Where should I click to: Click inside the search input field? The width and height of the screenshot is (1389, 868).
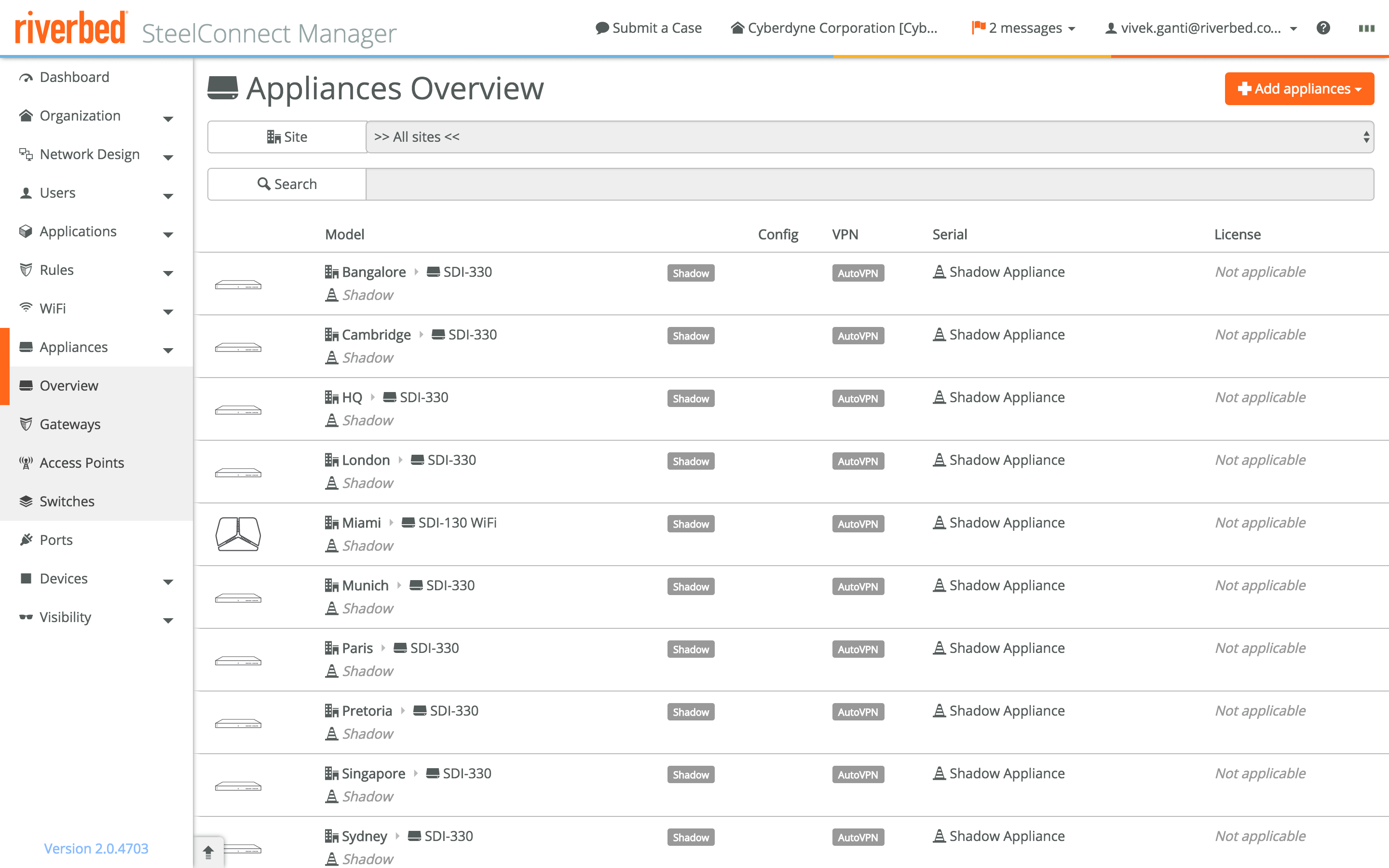tap(861, 184)
